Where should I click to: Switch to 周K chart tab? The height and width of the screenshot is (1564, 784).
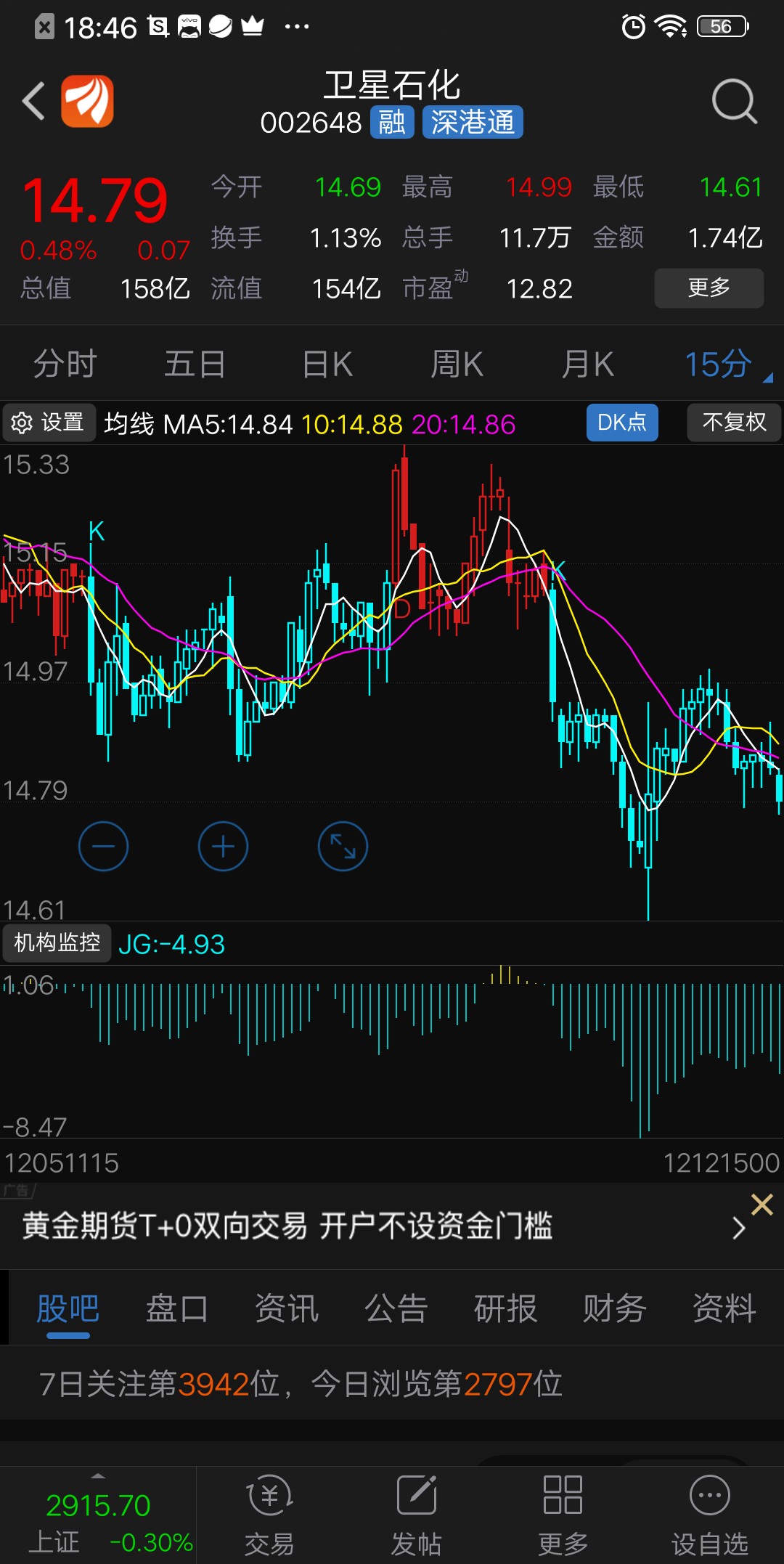pyautogui.click(x=457, y=364)
